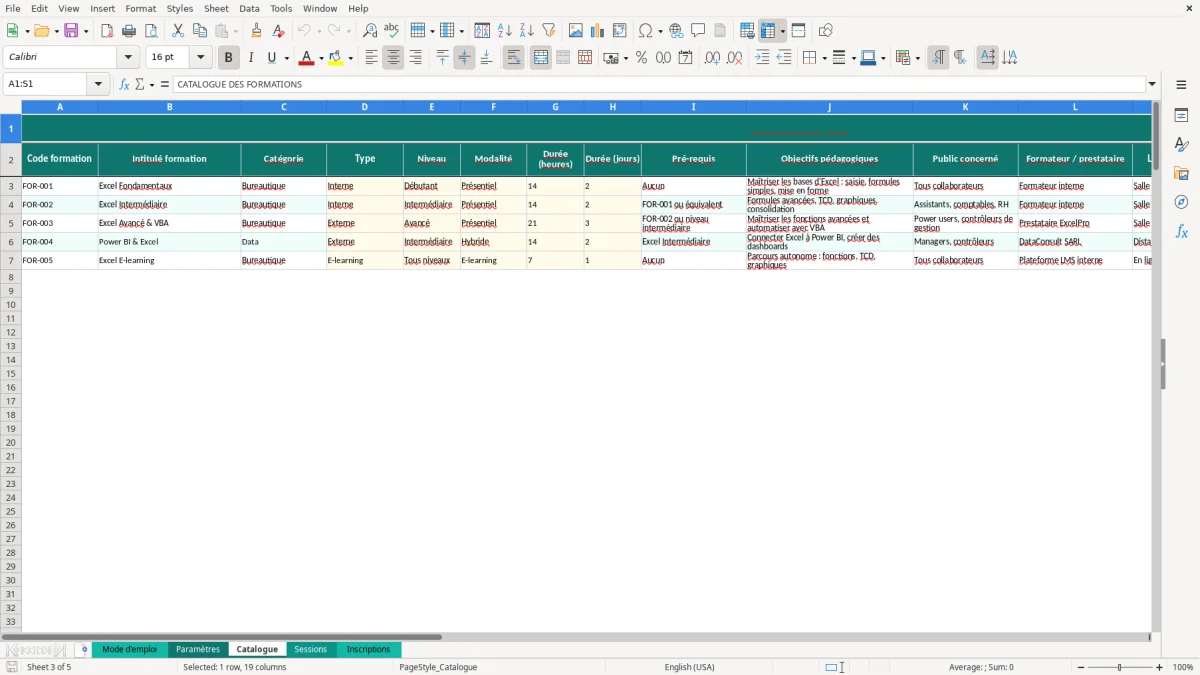
Task: Open the Function Wizard
Action: [124, 84]
